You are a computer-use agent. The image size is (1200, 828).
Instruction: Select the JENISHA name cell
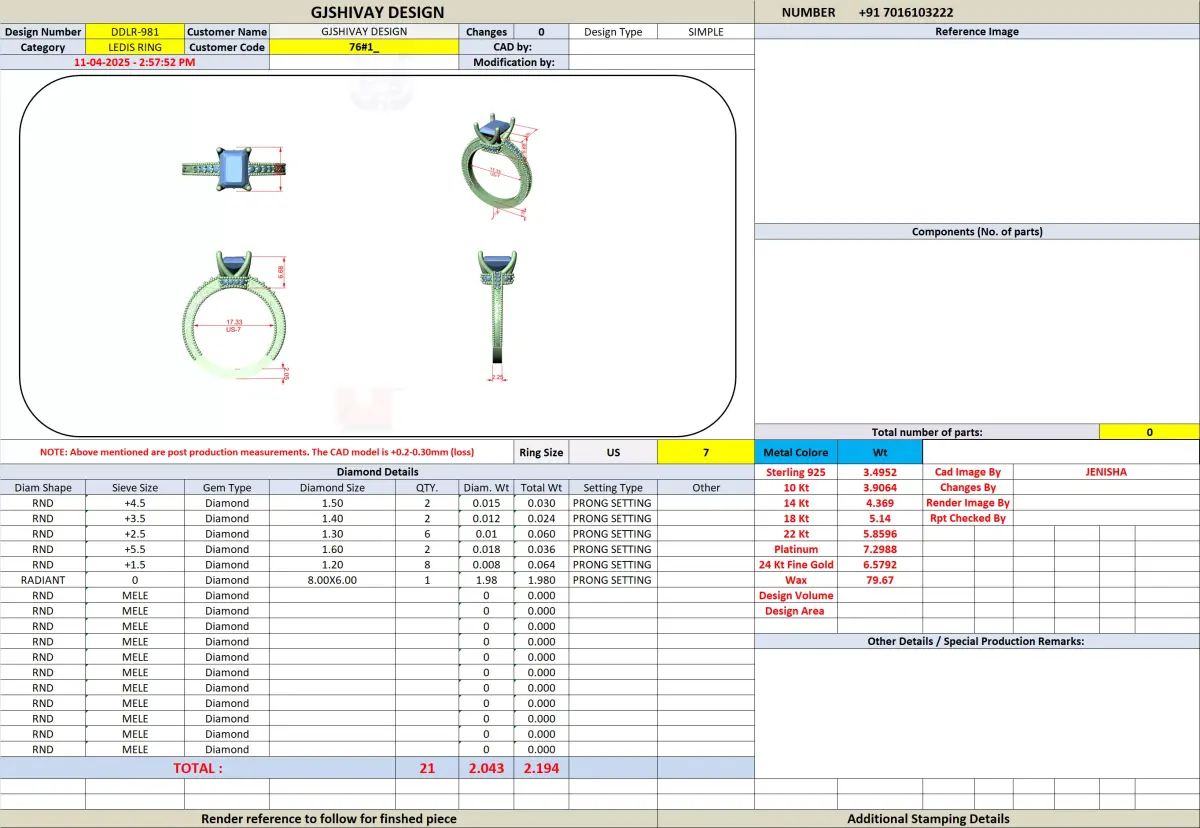[x=1106, y=472]
